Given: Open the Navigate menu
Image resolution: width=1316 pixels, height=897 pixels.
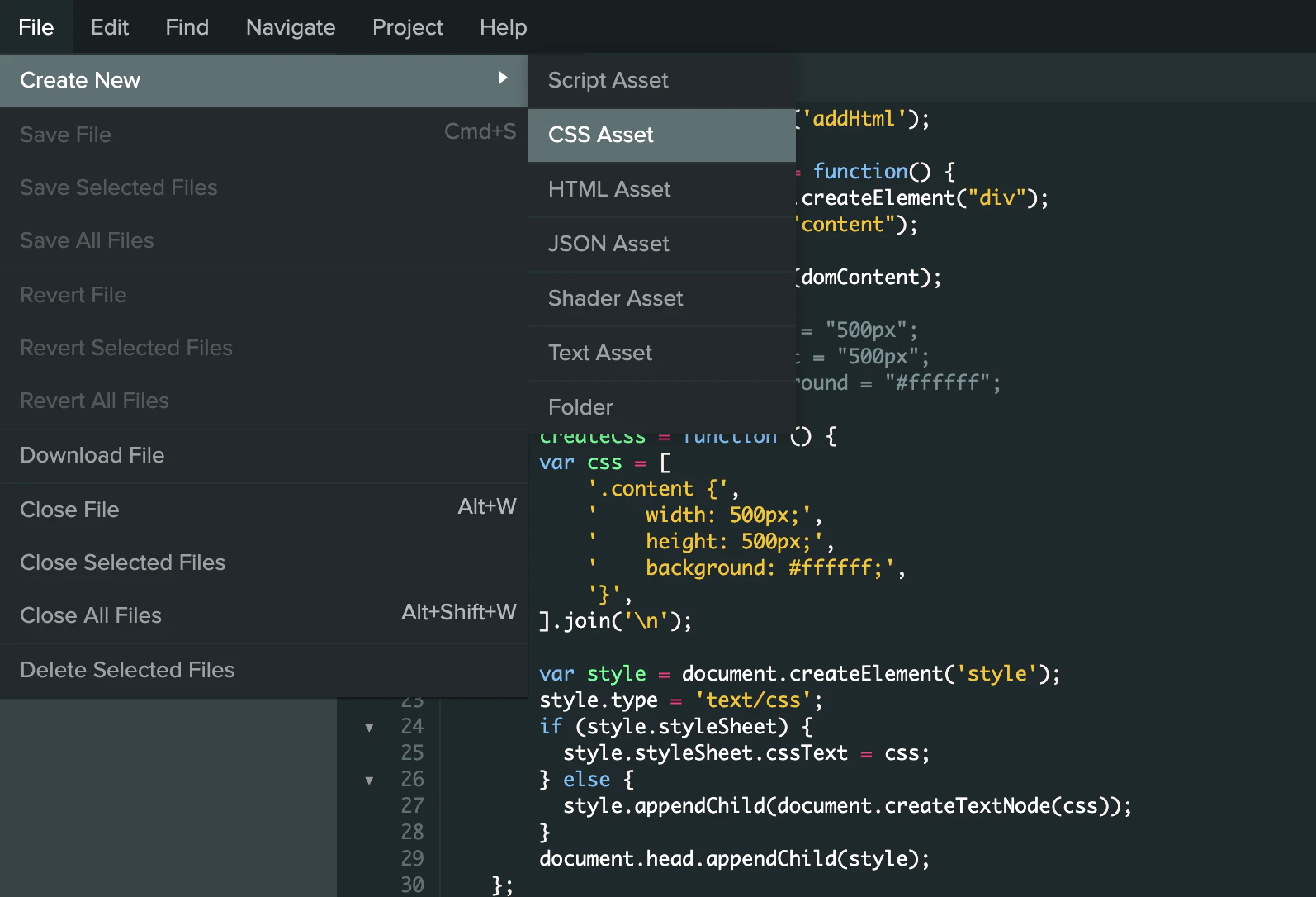Looking at the screenshot, I should coord(291,27).
